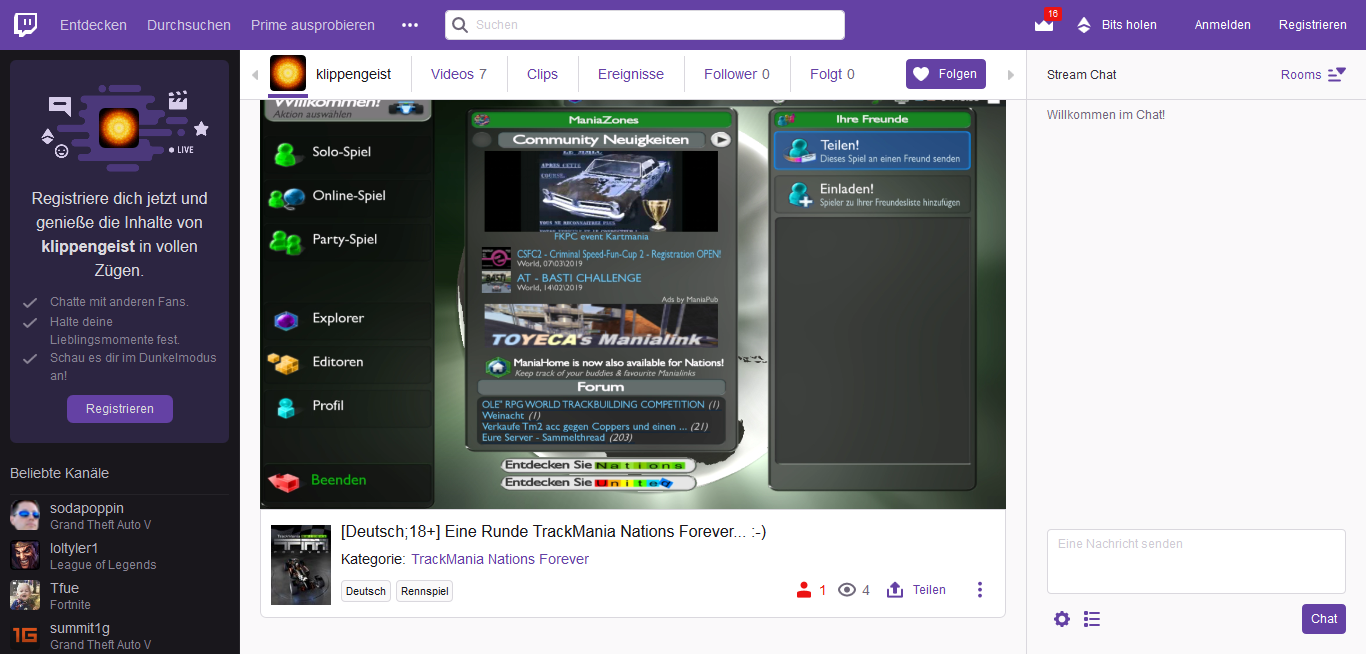Open the three-dot stream options menu

pos(980,590)
